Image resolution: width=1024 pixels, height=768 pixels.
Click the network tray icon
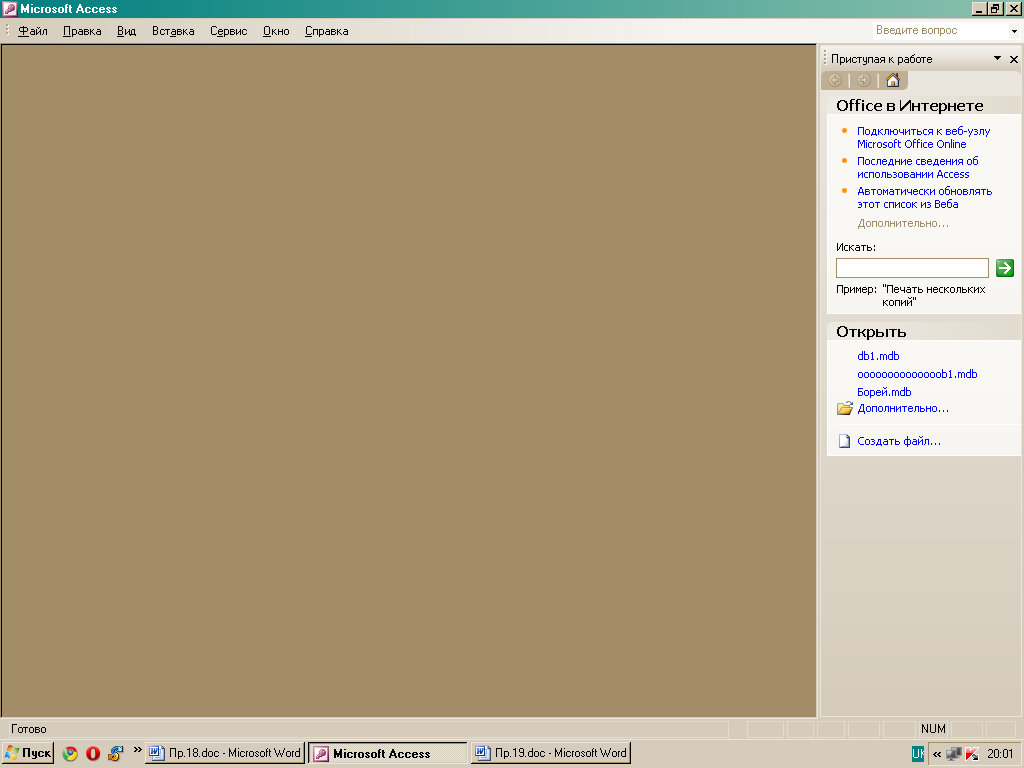point(953,754)
